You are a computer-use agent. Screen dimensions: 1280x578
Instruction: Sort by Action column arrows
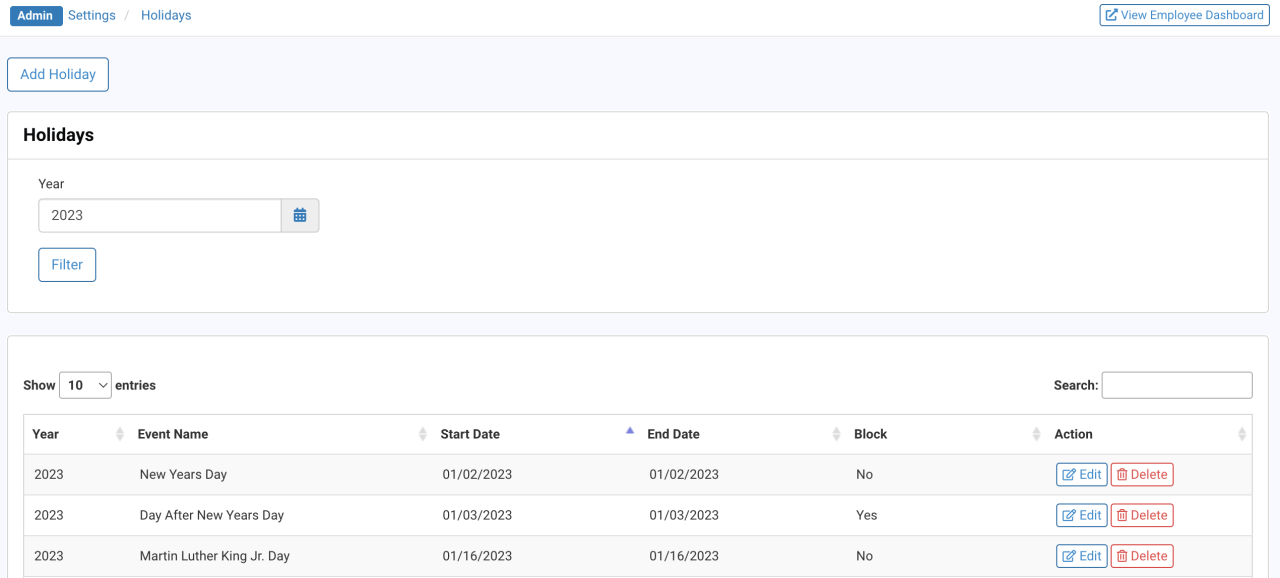(1242, 434)
